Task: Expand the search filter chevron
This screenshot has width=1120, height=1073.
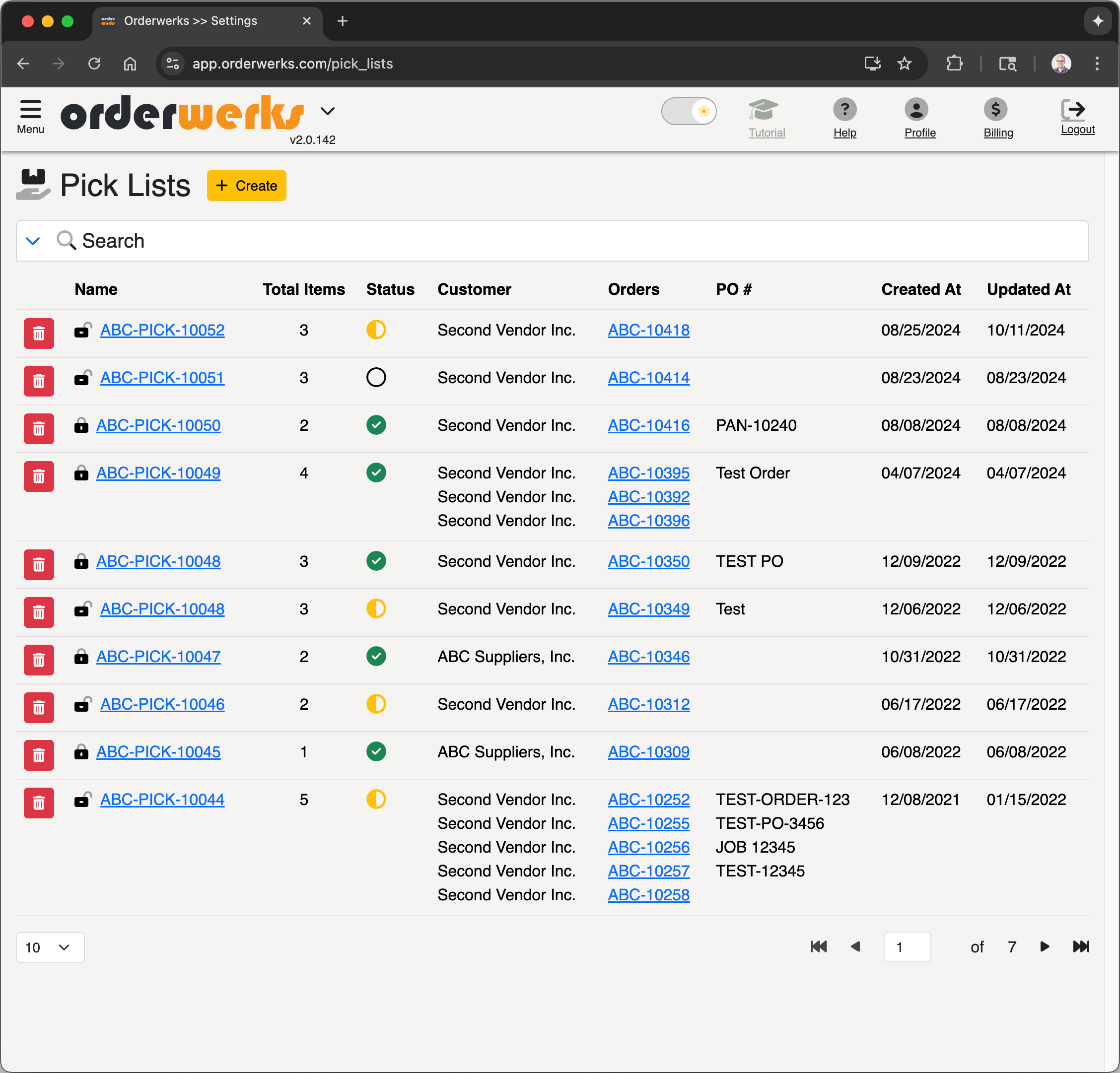Action: [x=33, y=241]
